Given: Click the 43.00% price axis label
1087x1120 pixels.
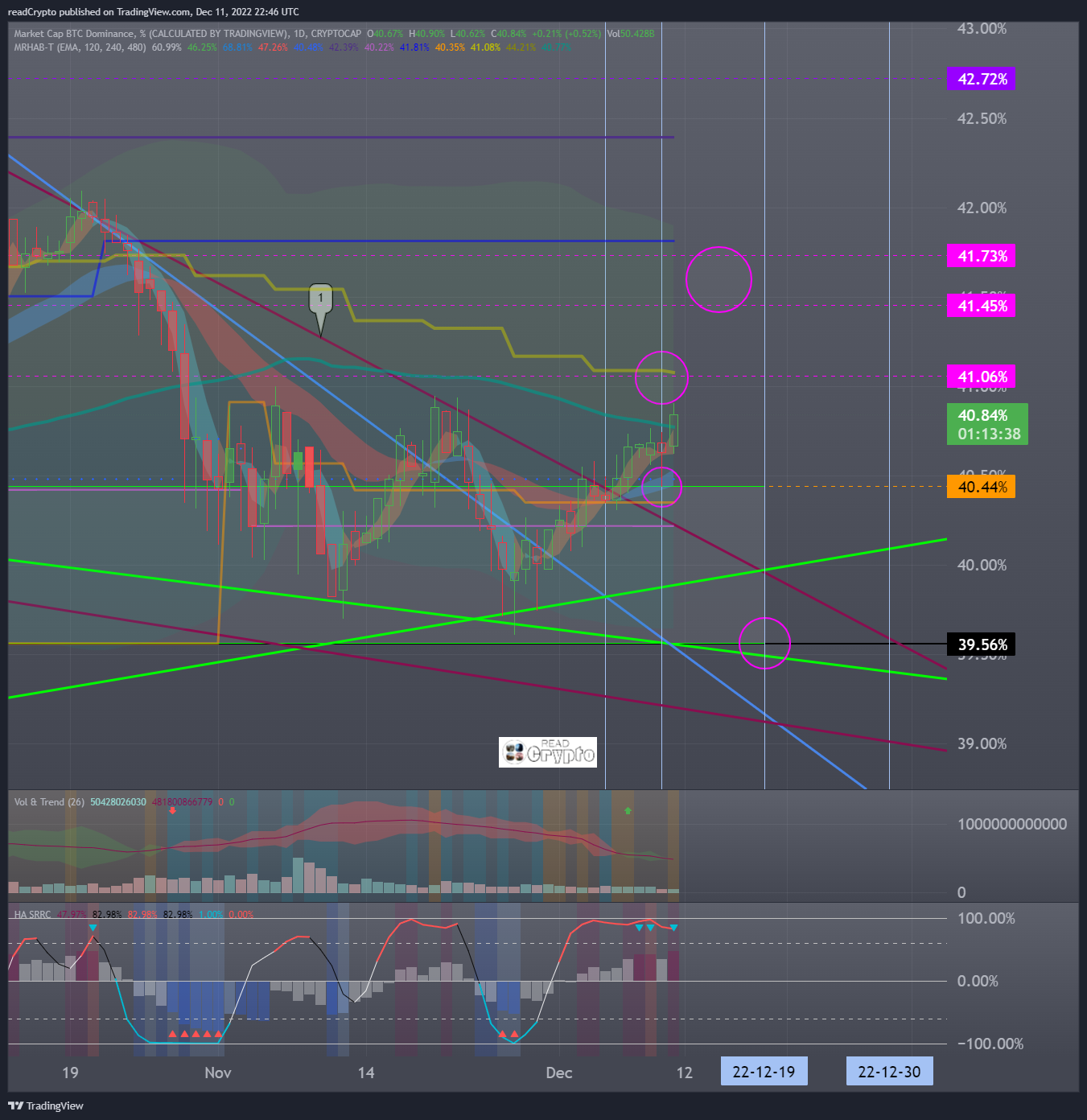Looking at the screenshot, I should [x=982, y=29].
